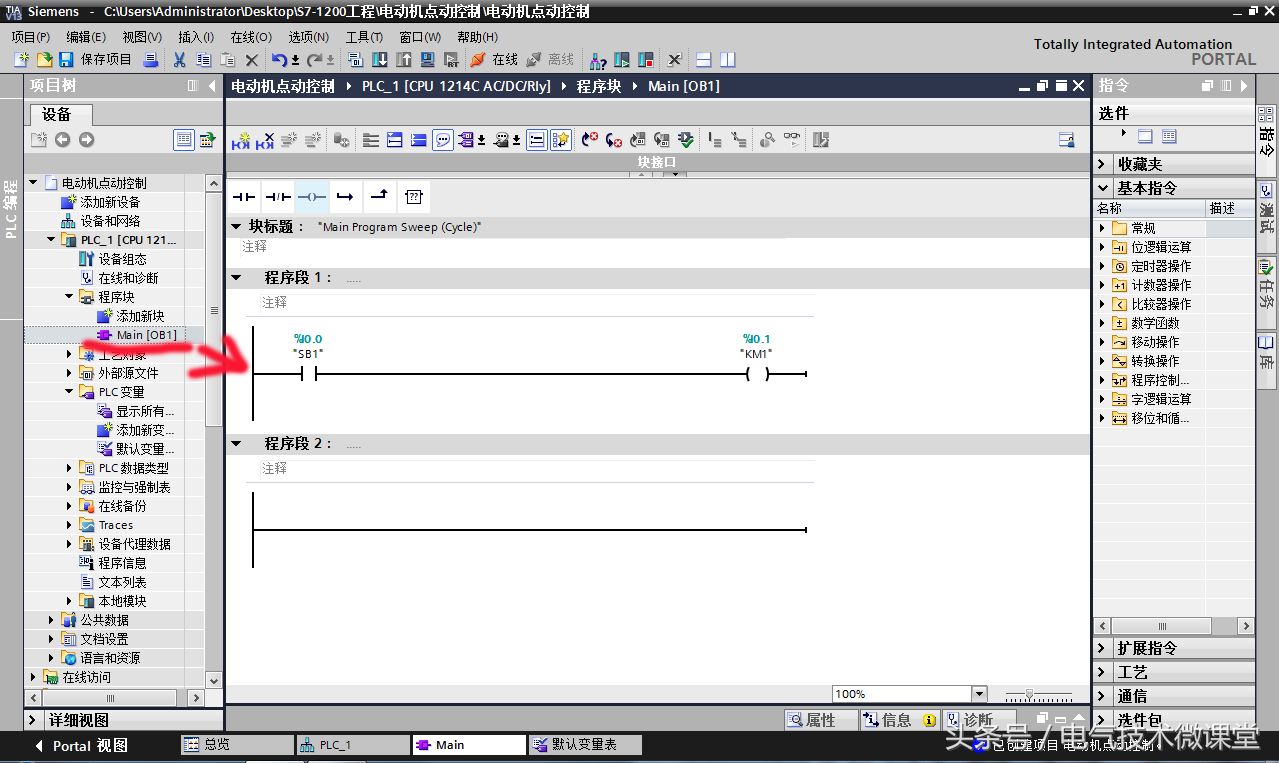Click the compile icon in main toolbar
Screen dimensions: 1279x763
coord(356,60)
